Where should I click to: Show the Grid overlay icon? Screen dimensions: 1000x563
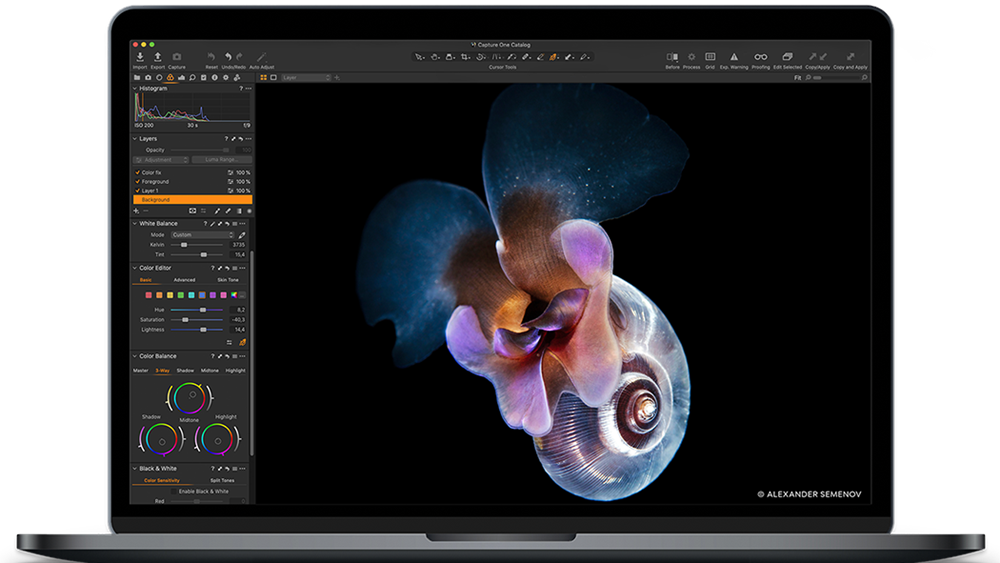point(710,57)
